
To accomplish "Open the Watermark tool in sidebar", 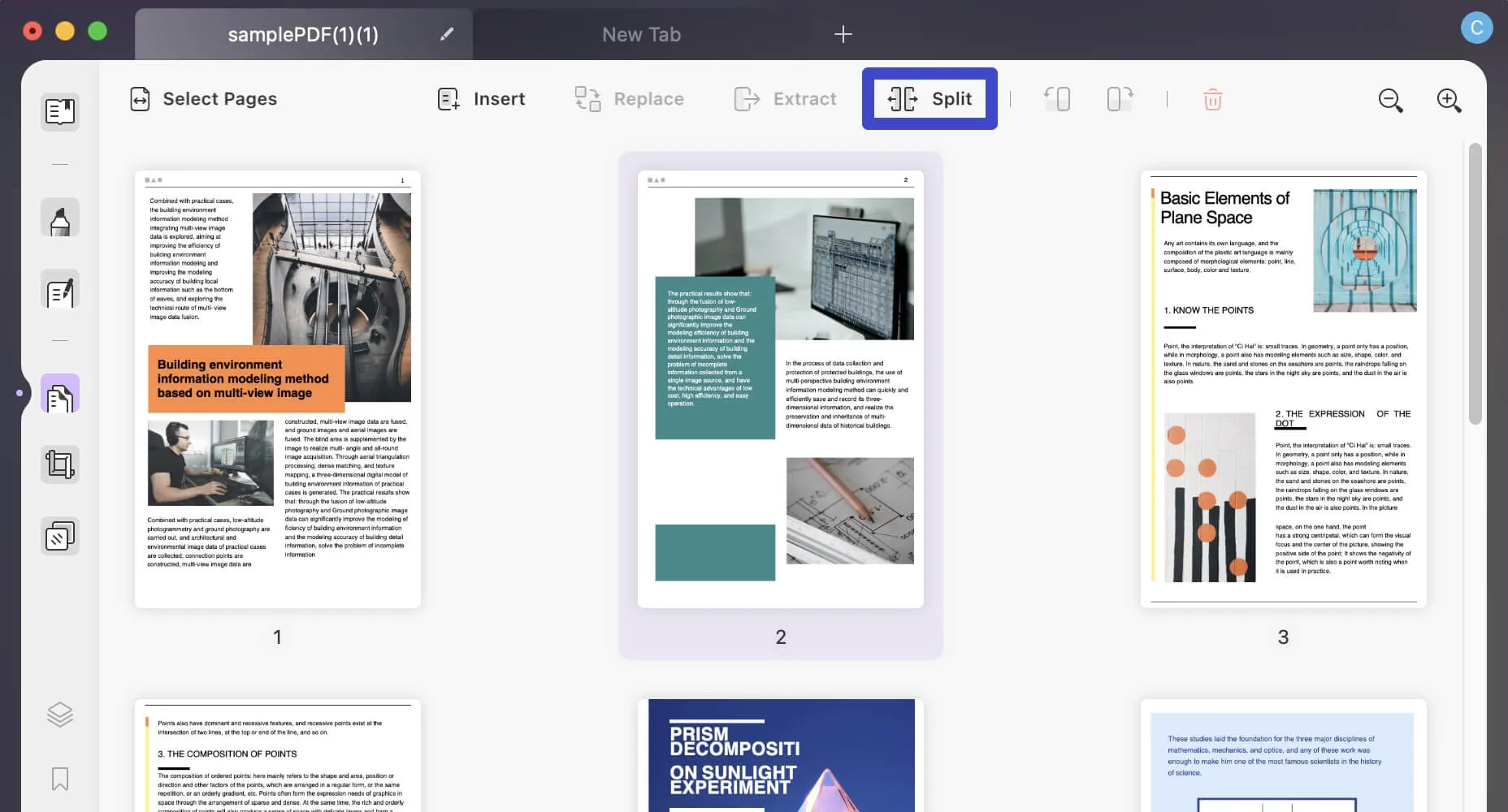I will pos(60,536).
